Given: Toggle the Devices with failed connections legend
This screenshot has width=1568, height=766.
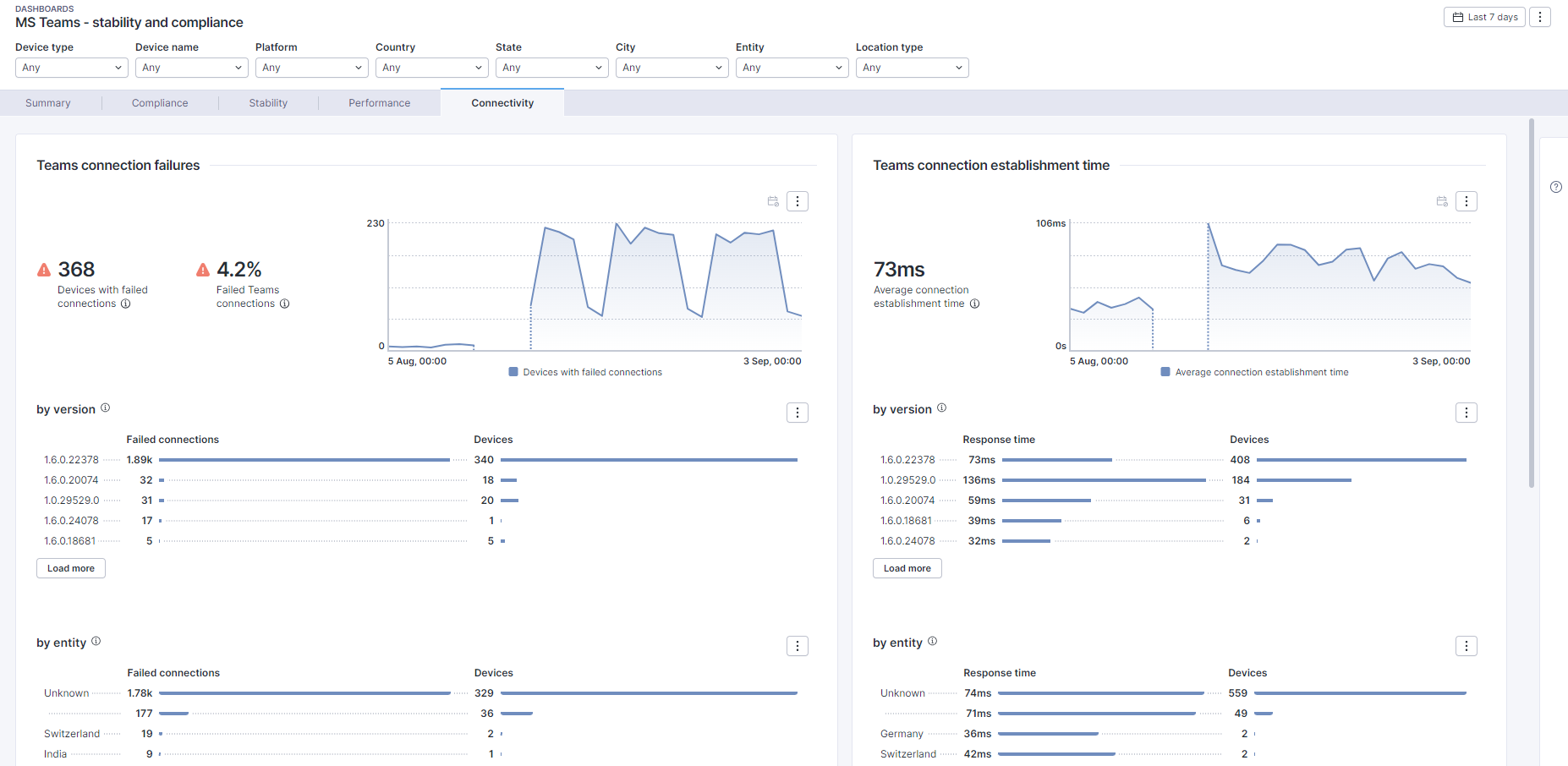Looking at the screenshot, I should click(x=585, y=372).
